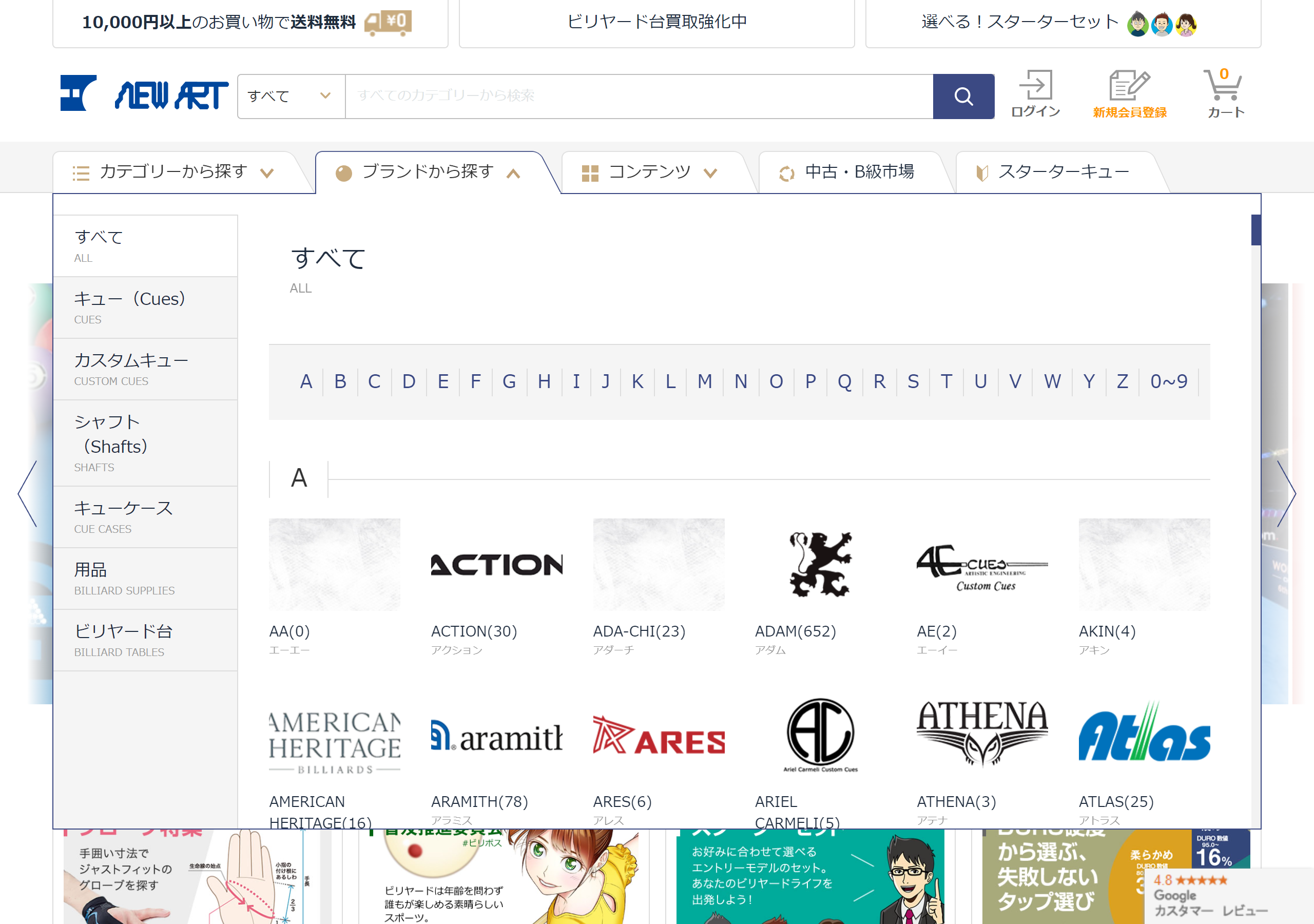The height and width of the screenshot is (924, 1314).
Task: Open ATHENA(3) brand link
Action: [956, 802]
